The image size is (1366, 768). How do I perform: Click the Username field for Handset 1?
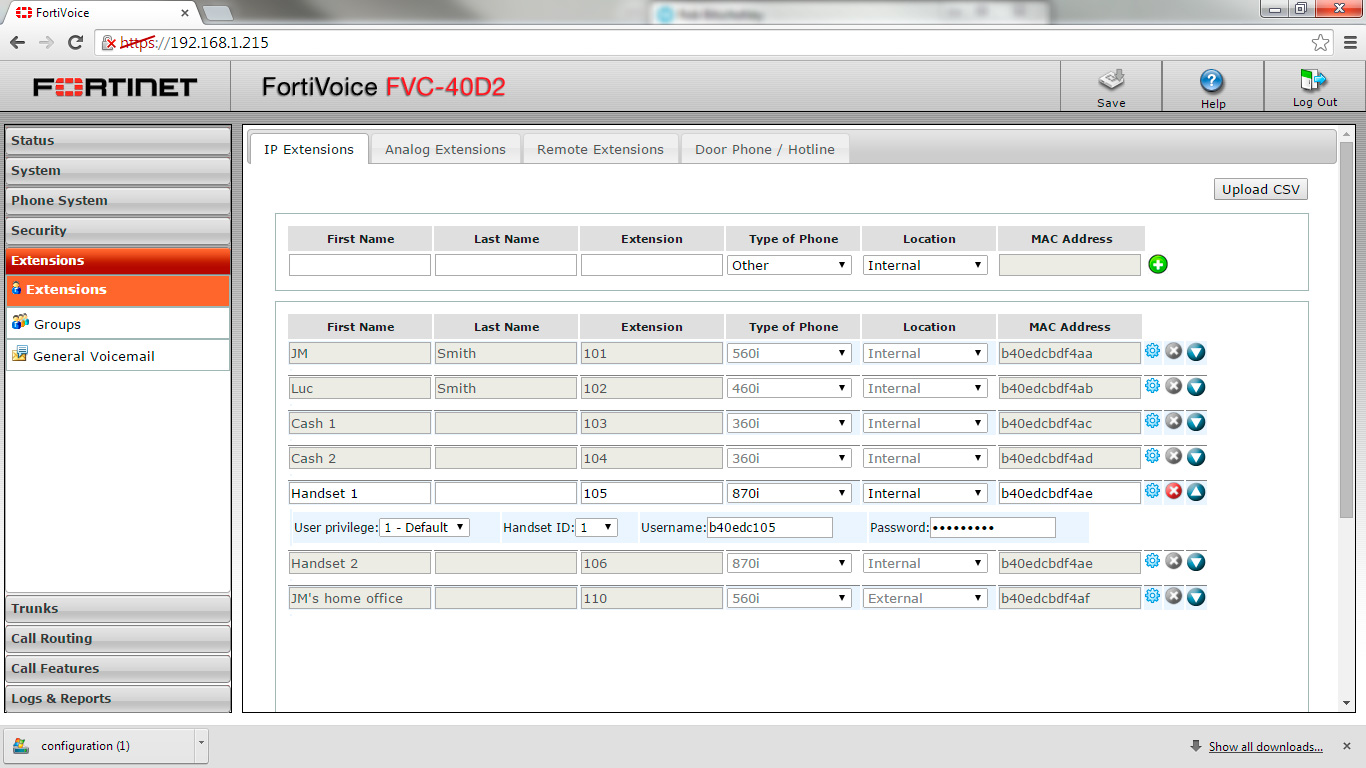(770, 527)
